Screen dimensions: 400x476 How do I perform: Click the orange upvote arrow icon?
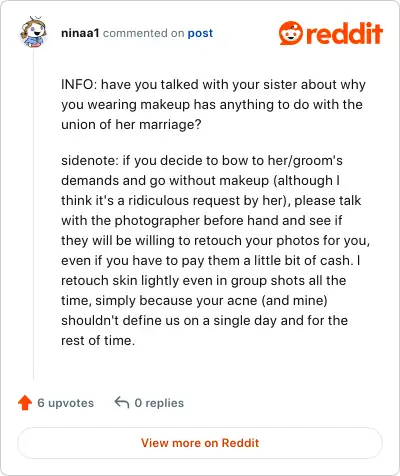pyautogui.click(x=25, y=403)
